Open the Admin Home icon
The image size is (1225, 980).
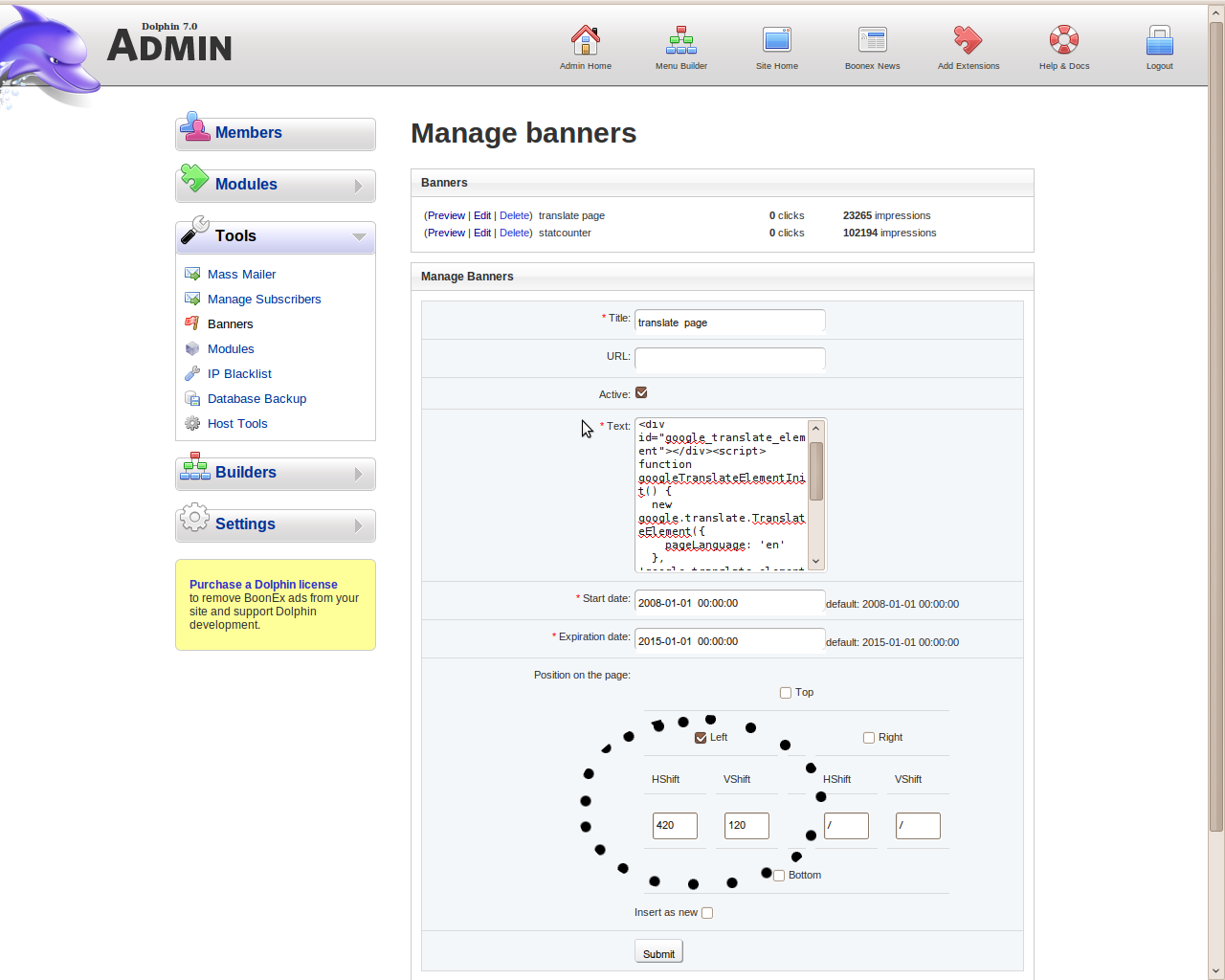(x=585, y=40)
